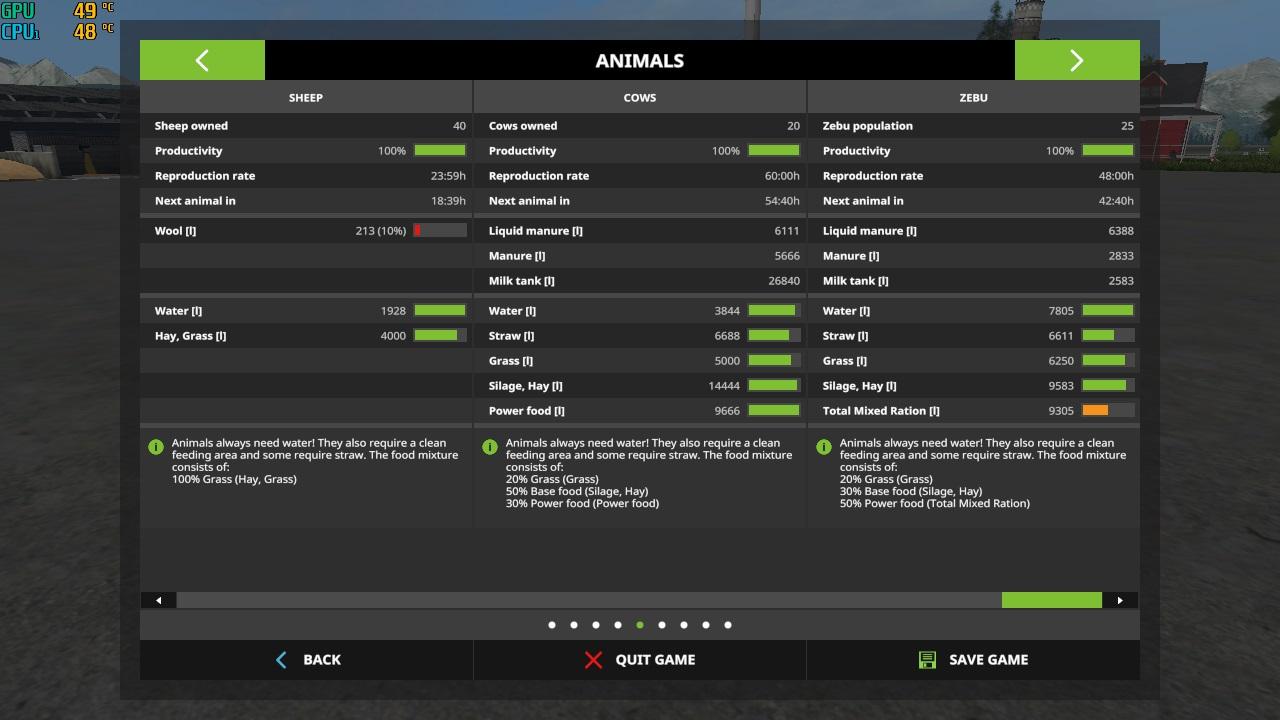The height and width of the screenshot is (720, 1280).
Task: Go to the previous menu page arrow
Action: click(x=202, y=60)
